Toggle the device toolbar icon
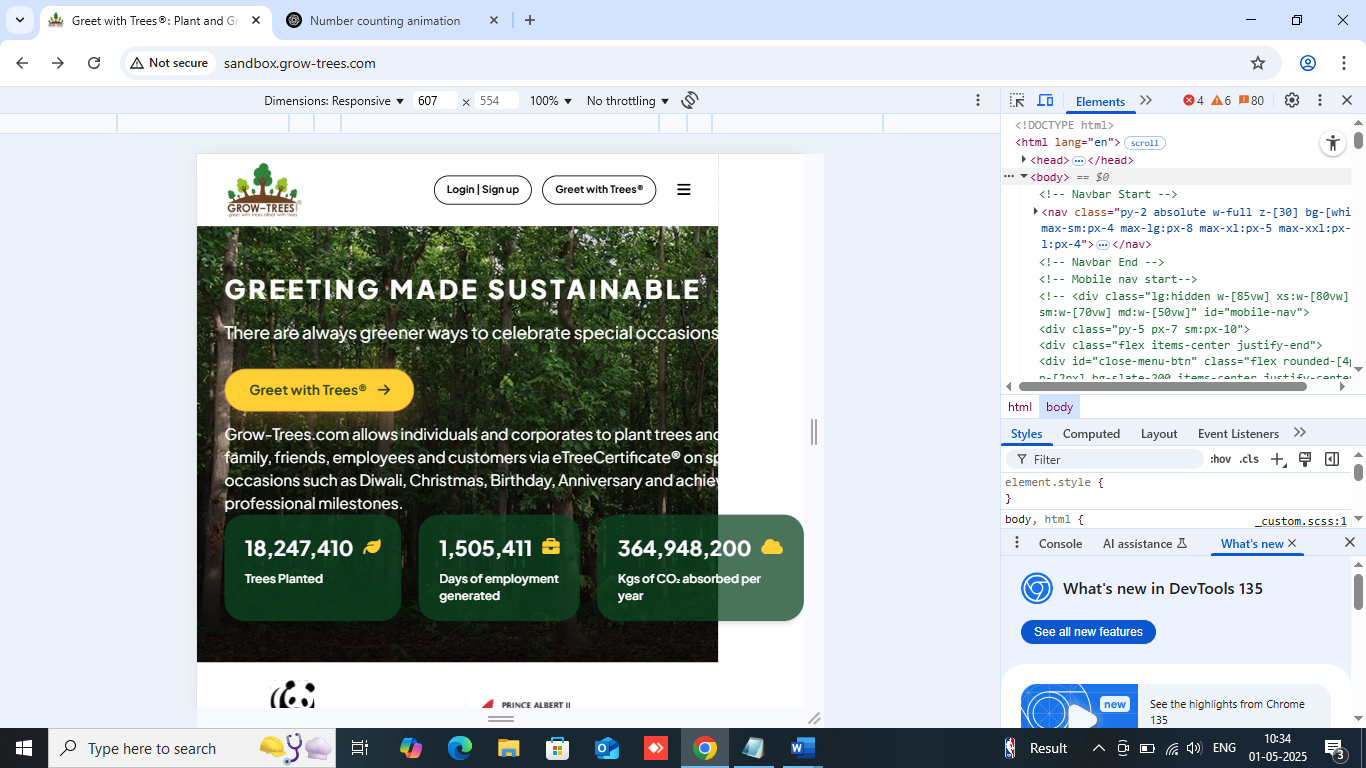 tap(1045, 100)
